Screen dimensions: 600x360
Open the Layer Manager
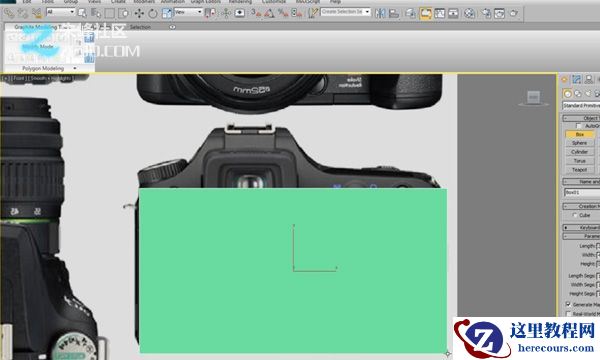411,13
